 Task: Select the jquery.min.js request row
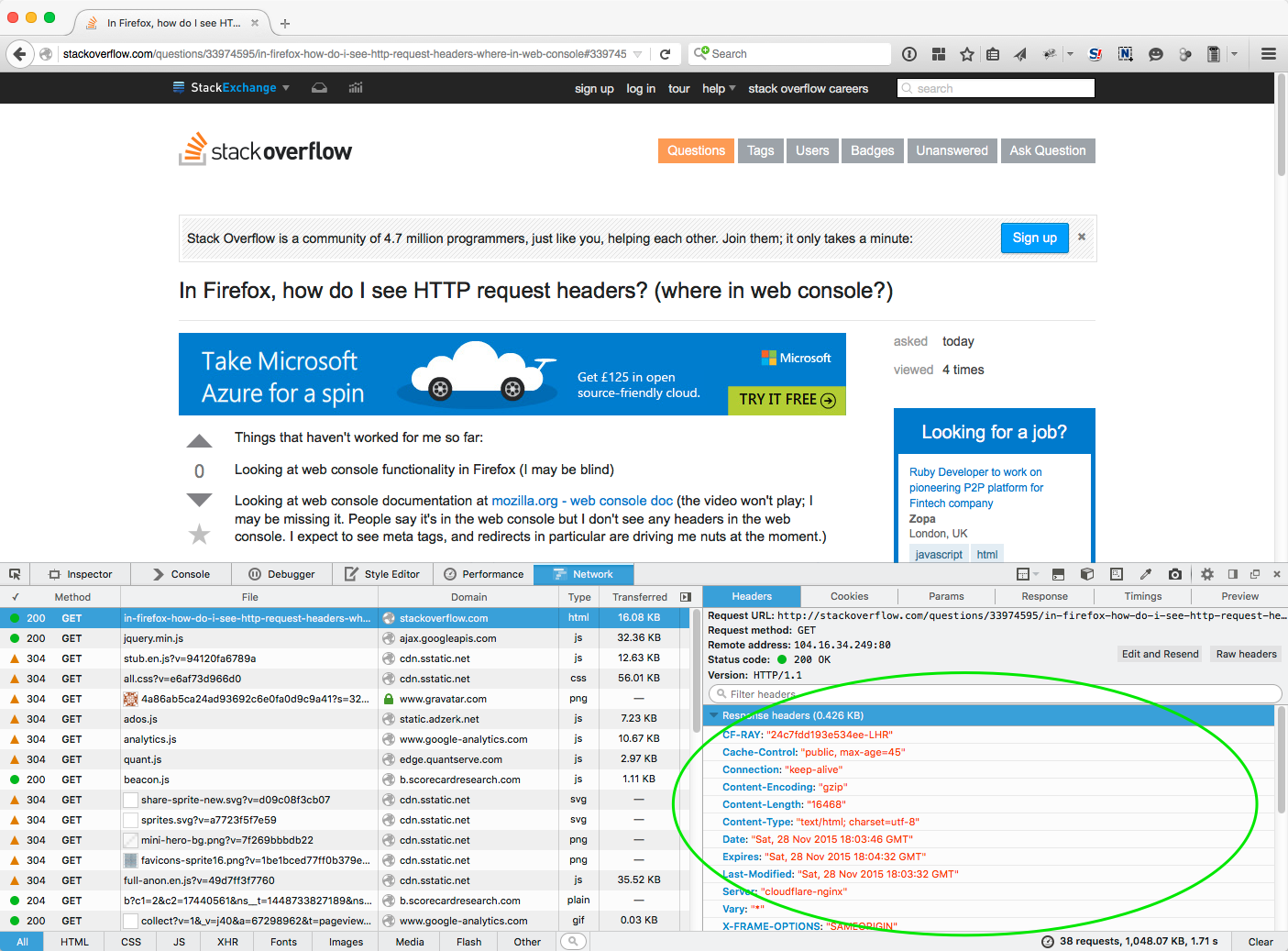(x=347, y=638)
